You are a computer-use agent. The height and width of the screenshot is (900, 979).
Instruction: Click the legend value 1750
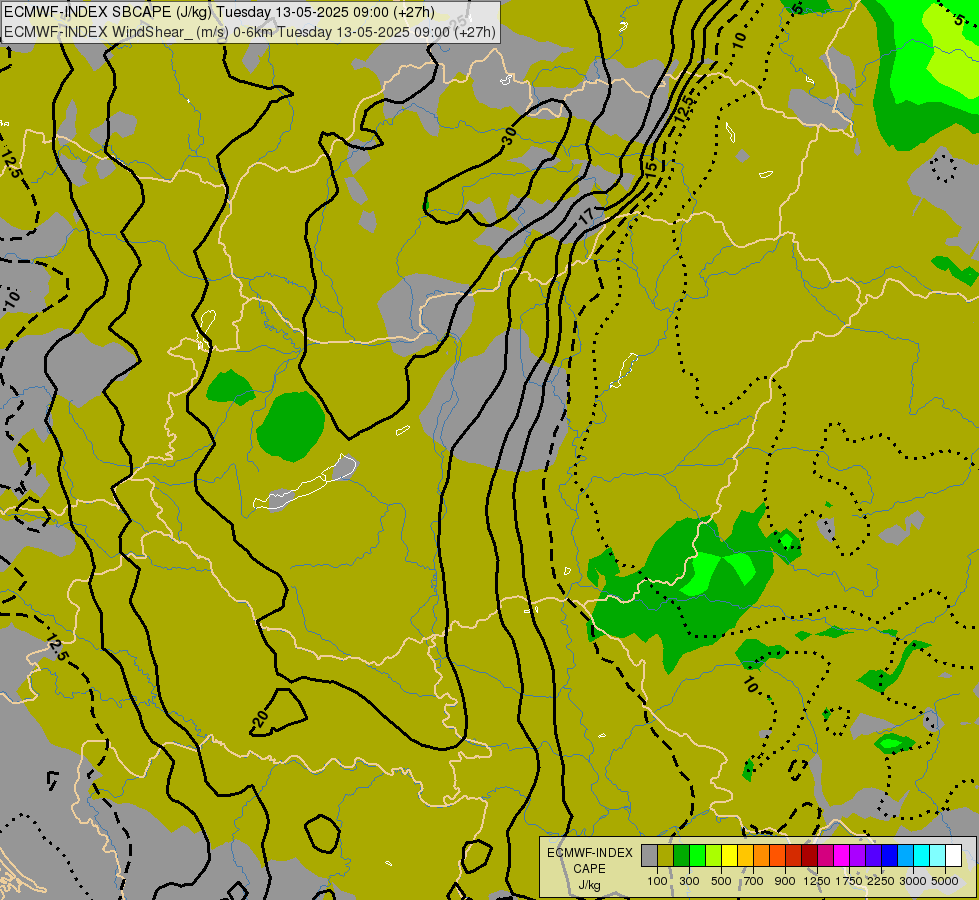(849, 881)
